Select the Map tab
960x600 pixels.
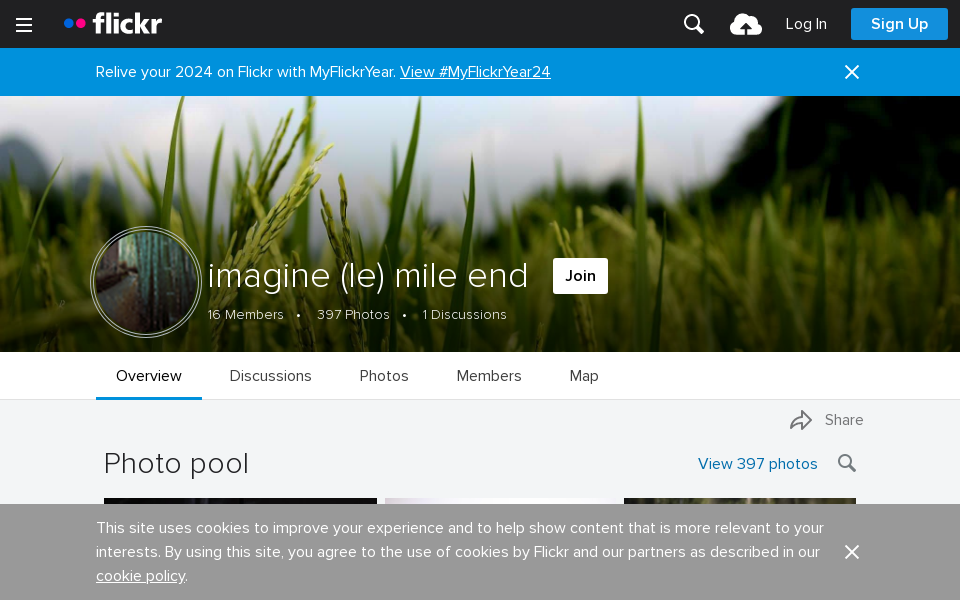click(584, 376)
